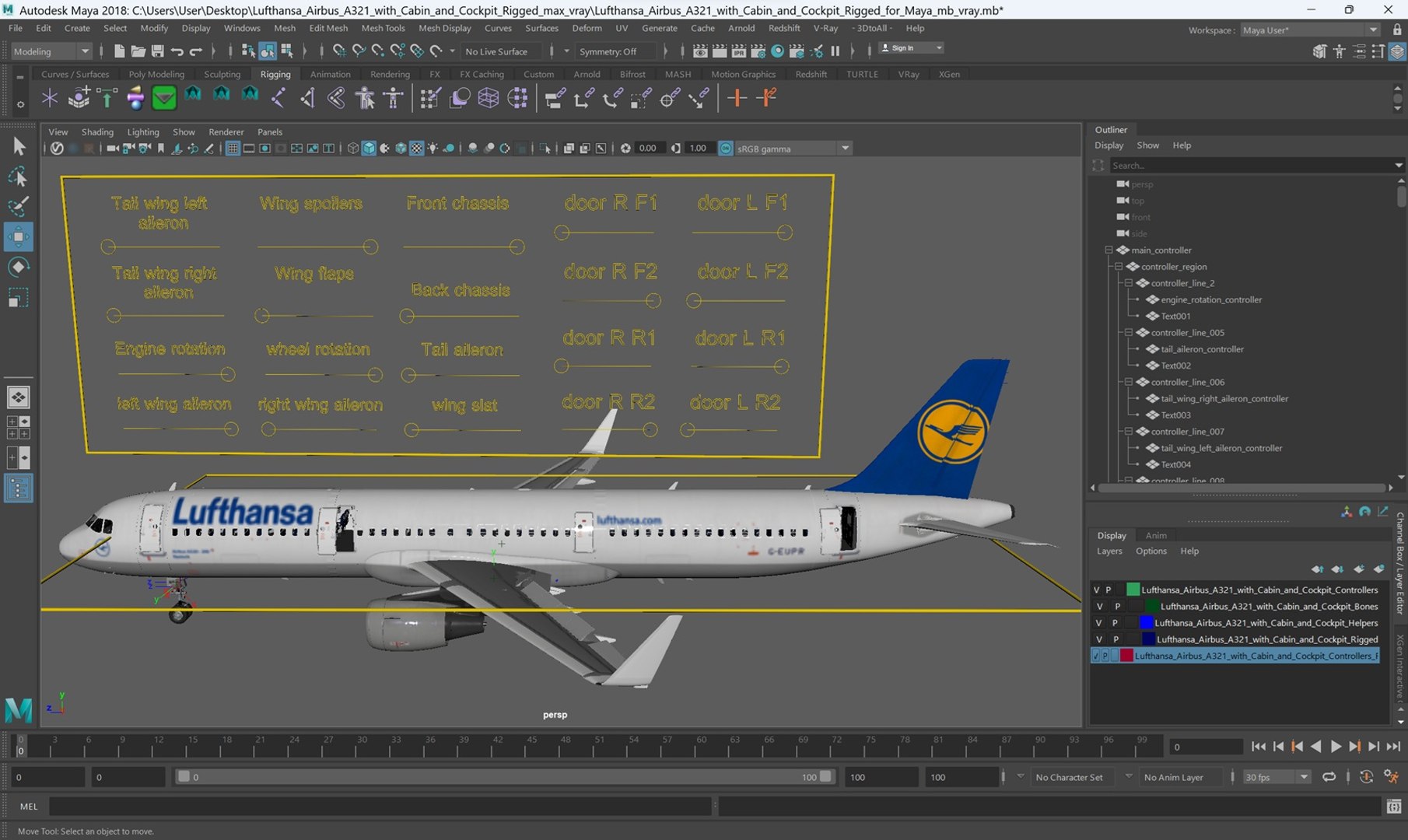
Task: Click the MEL command line input
Action: (380, 807)
